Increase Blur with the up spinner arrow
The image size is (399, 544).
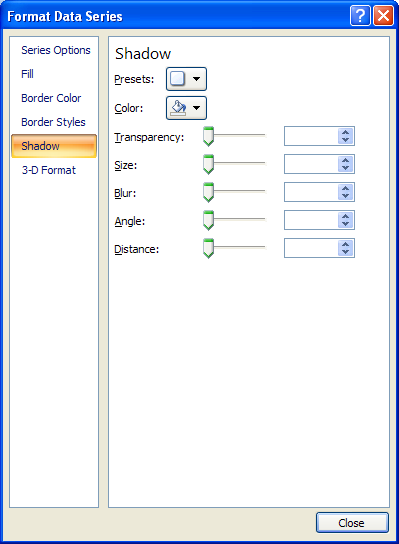[x=346, y=188]
